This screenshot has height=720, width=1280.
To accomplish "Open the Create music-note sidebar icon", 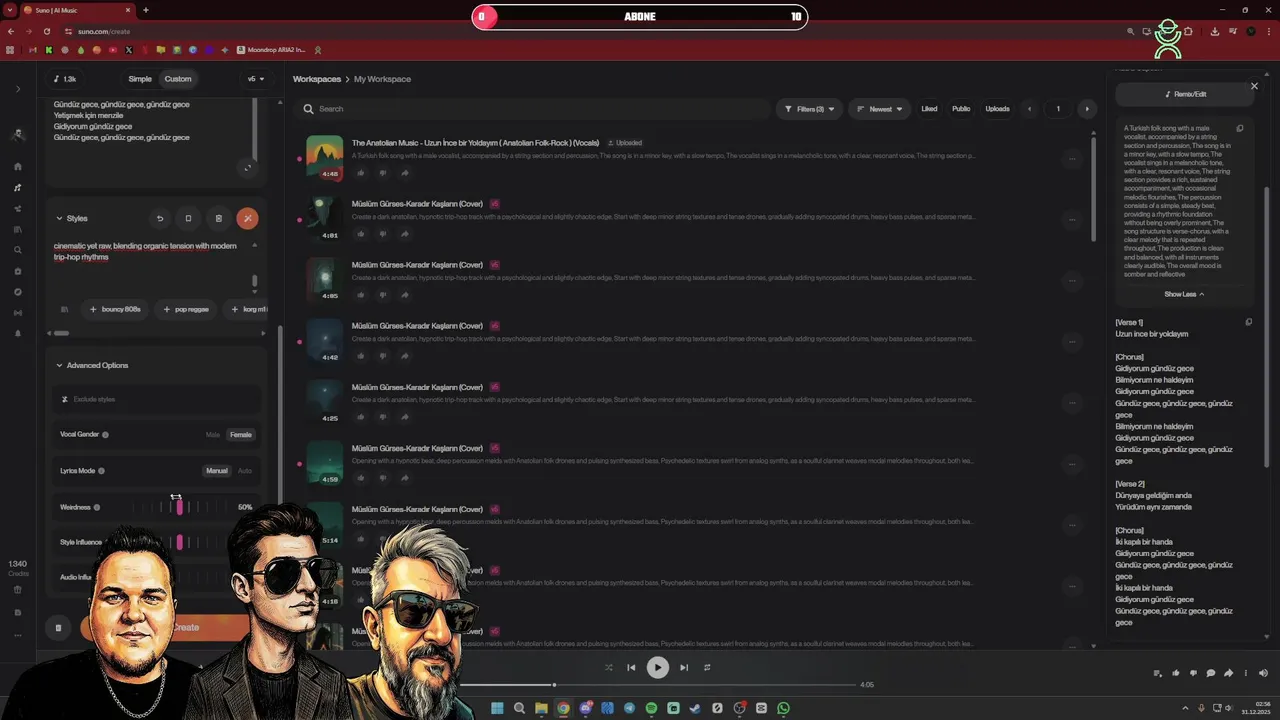I will 18,188.
